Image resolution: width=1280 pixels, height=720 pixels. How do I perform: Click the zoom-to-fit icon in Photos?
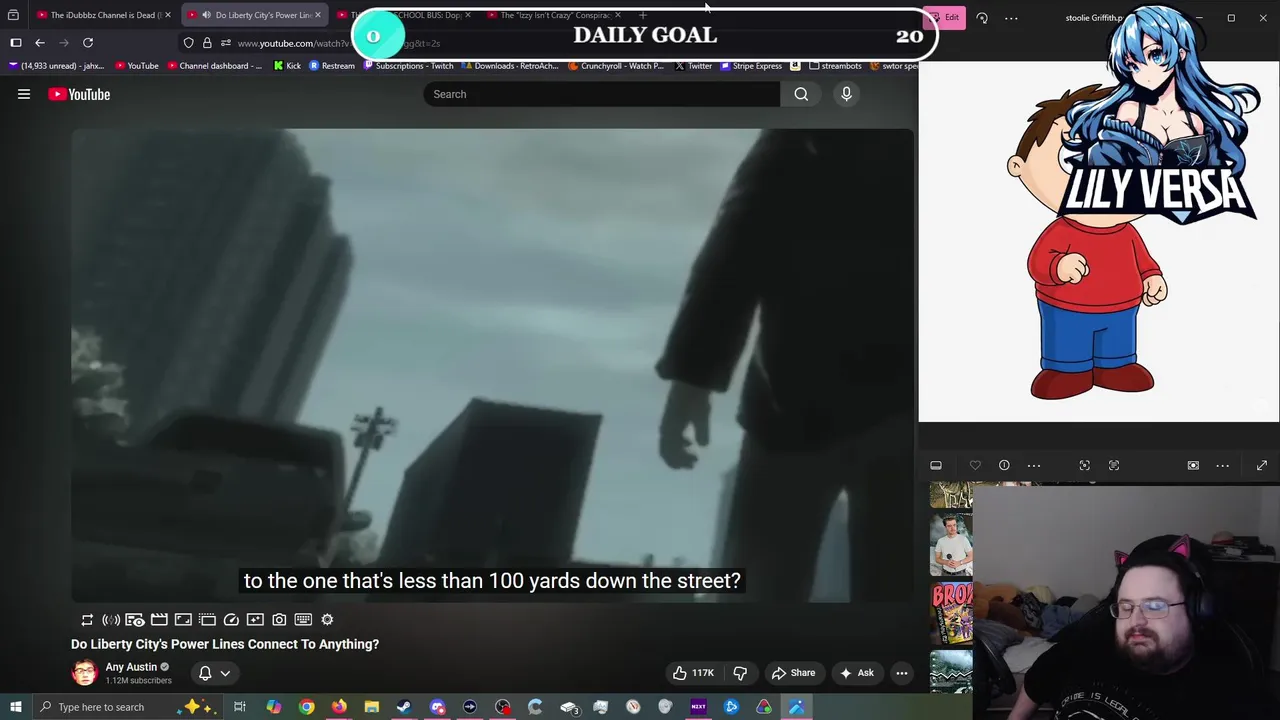(1084, 465)
